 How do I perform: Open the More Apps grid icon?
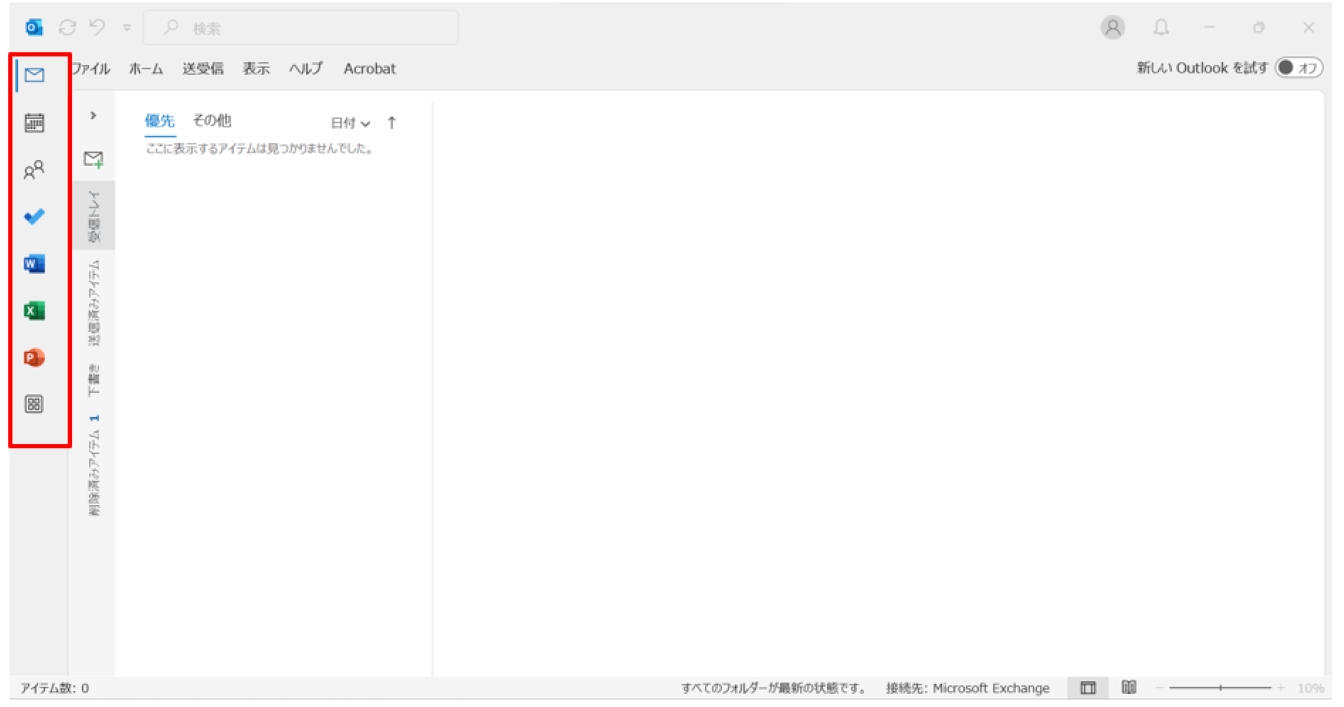coord(34,404)
